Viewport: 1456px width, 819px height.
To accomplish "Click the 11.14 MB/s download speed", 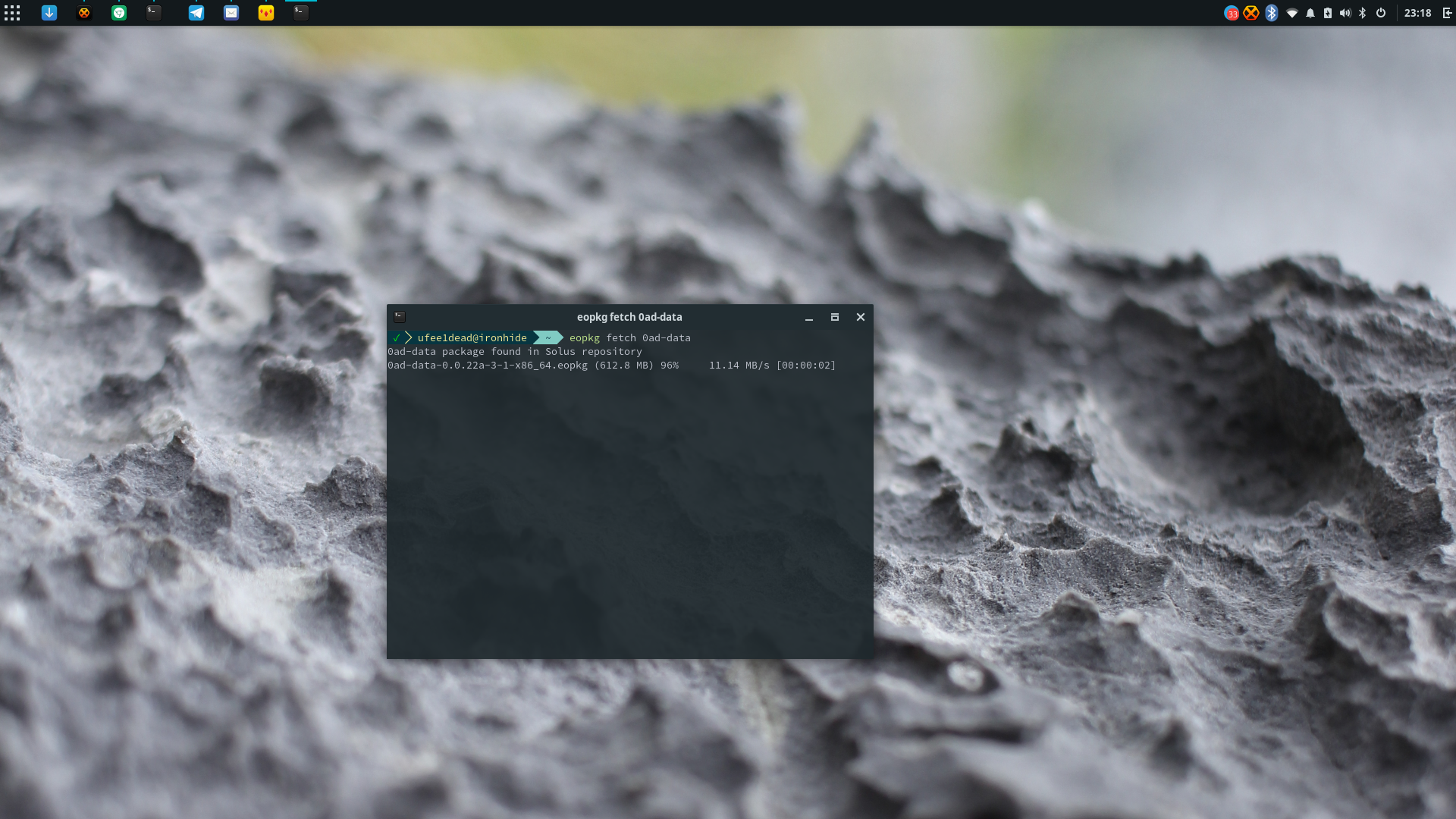I will point(739,366).
